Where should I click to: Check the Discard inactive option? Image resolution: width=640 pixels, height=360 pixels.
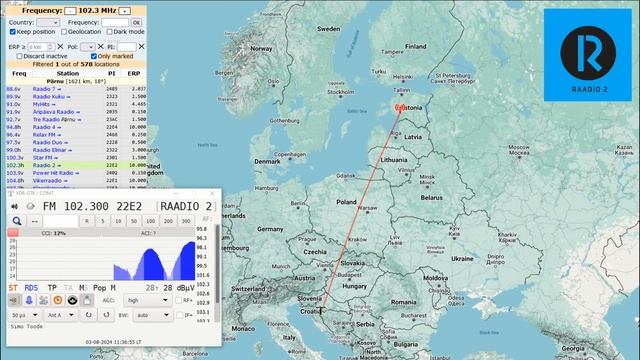pyautogui.click(x=19, y=56)
